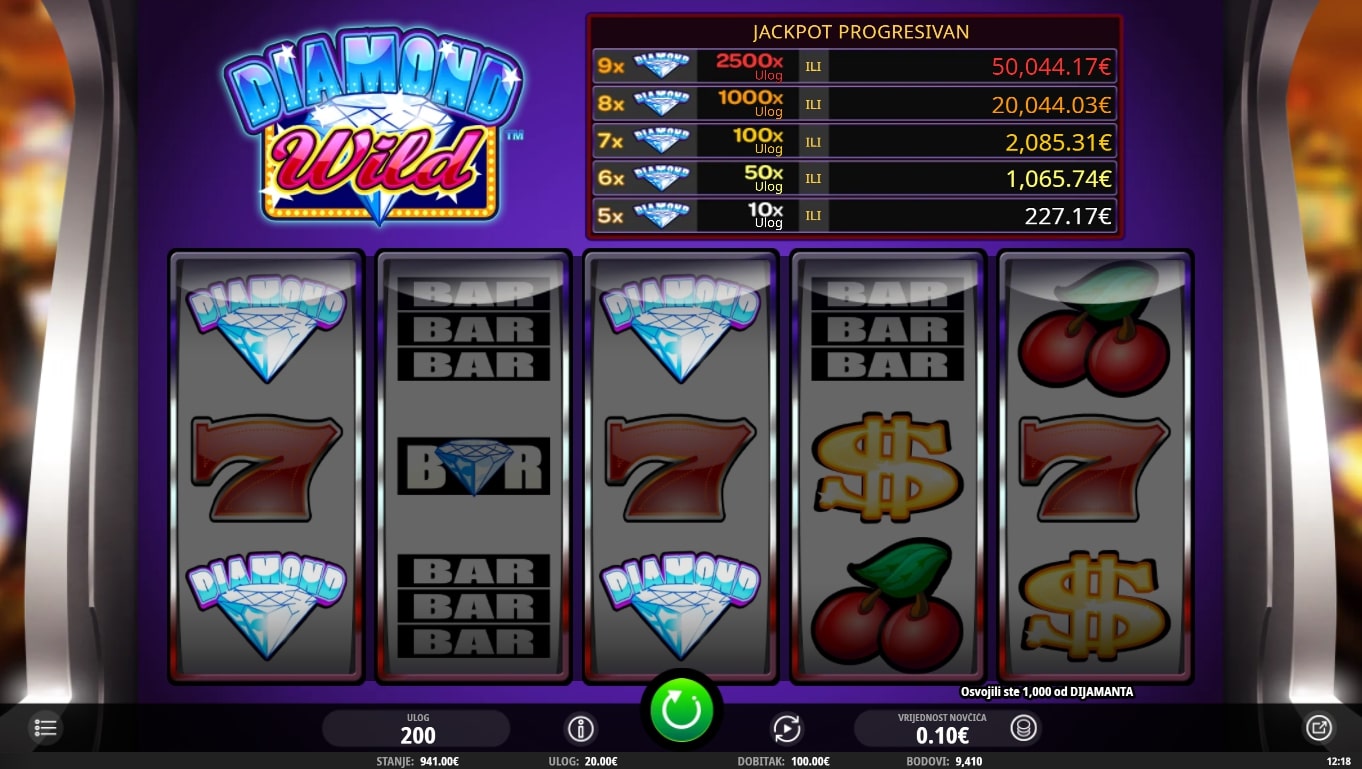The image size is (1362, 769).
Task: Click the 7x diamond 2,085.31€ jackpot row
Action: coord(854,141)
